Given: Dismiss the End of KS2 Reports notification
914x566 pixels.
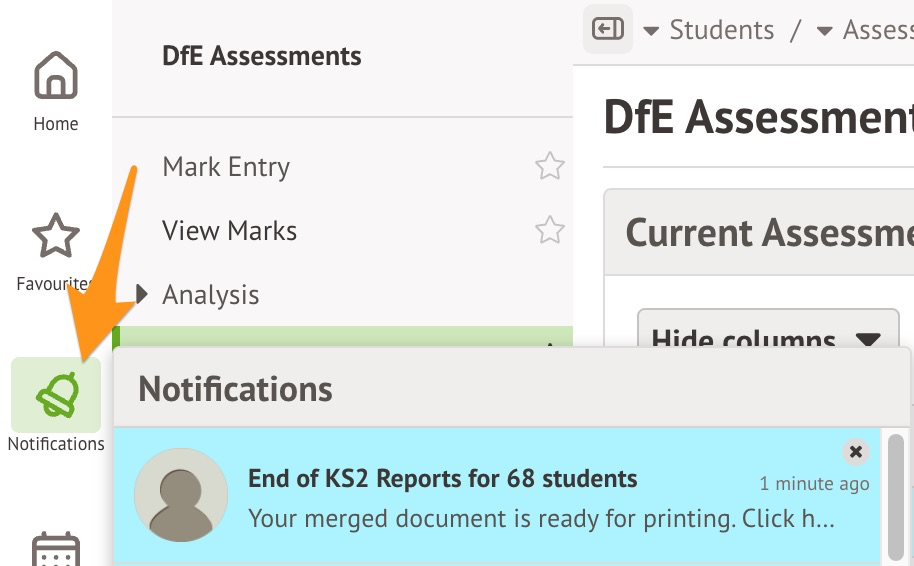Looking at the screenshot, I should pyautogui.click(x=855, y=452).
